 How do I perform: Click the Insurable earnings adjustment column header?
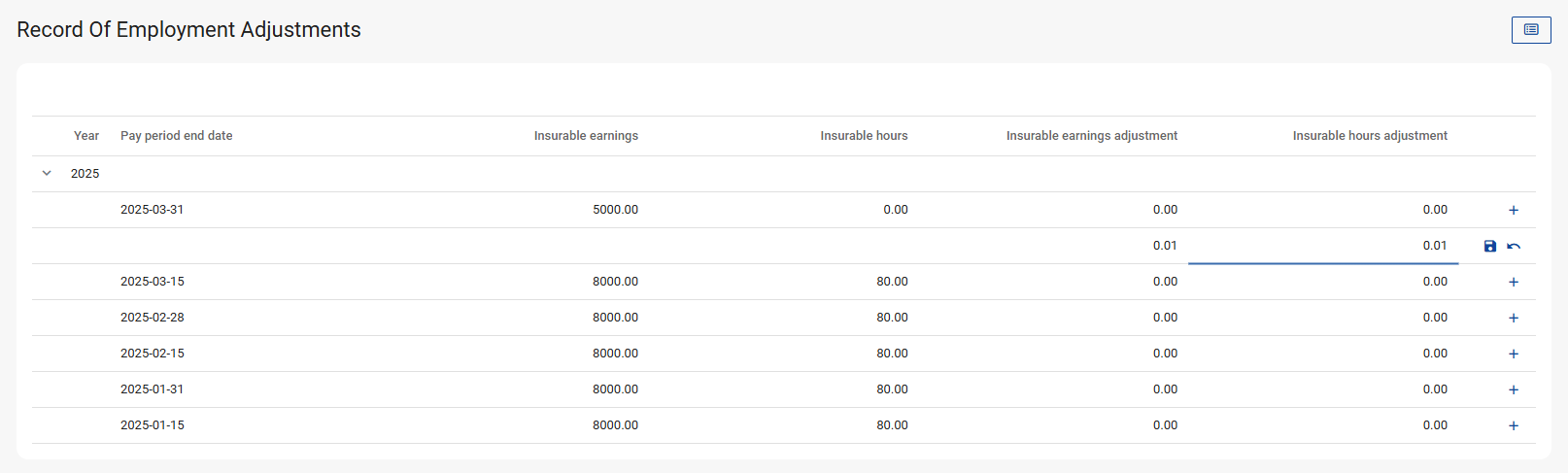(x=1091, y=136)
